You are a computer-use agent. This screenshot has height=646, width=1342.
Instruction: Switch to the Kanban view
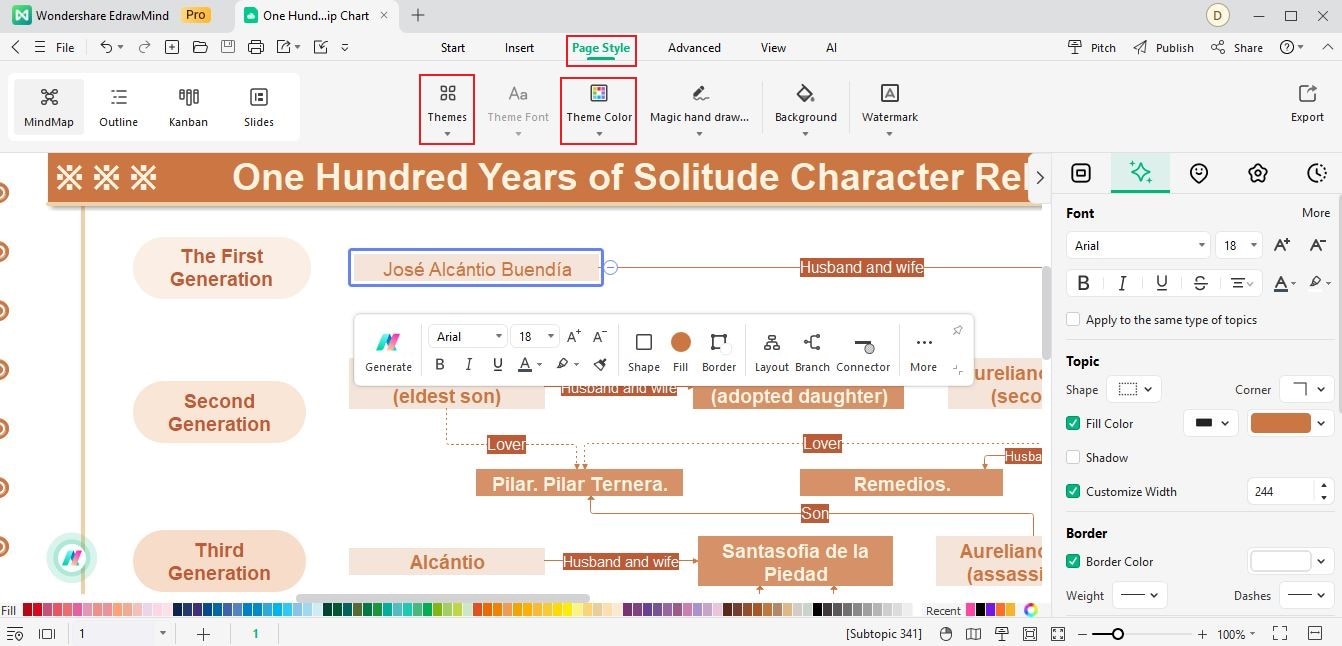click(x=188, y=108)
